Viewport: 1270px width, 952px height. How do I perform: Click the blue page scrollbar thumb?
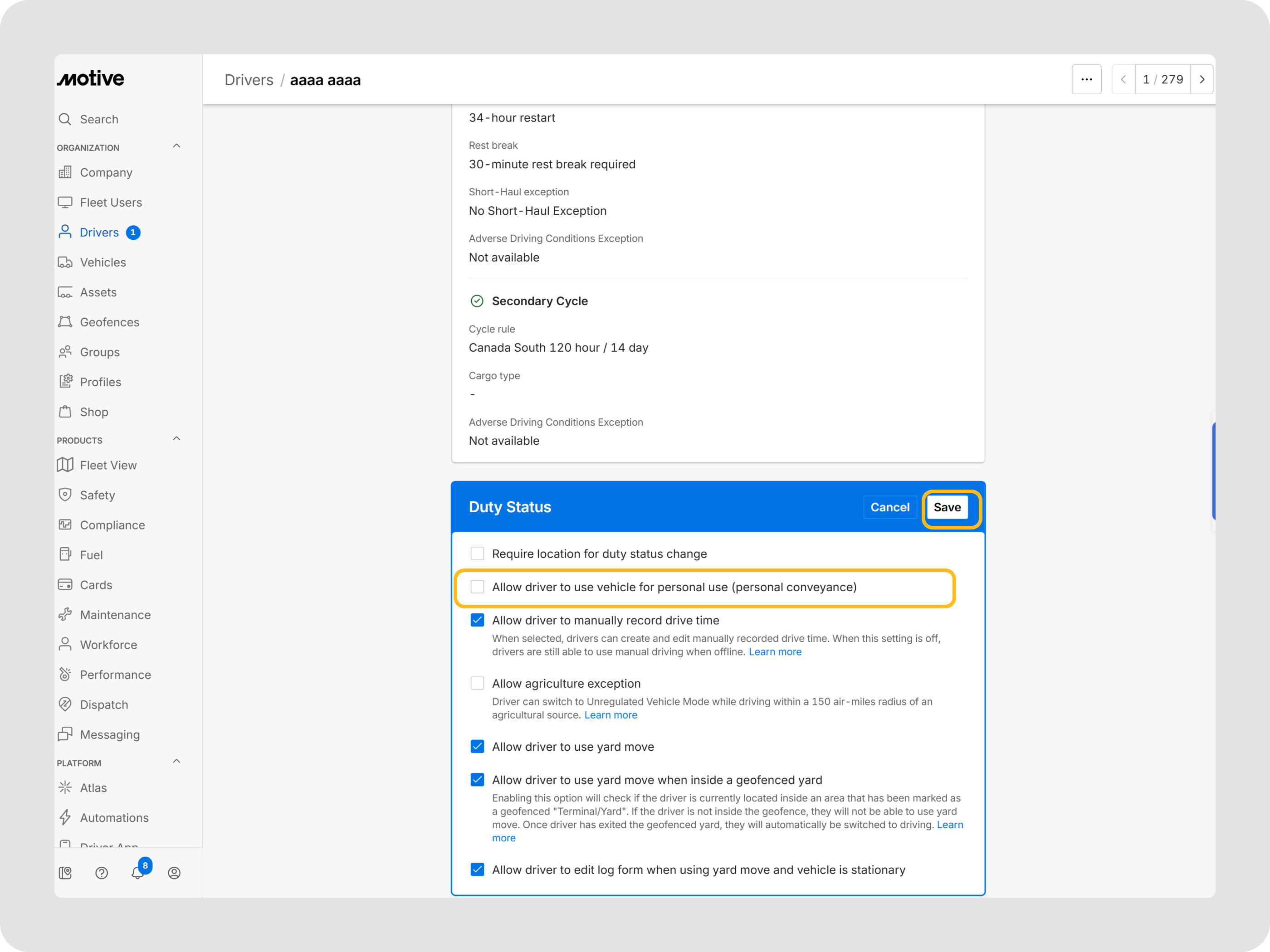pyautogui.click(x=1213, y=471)
